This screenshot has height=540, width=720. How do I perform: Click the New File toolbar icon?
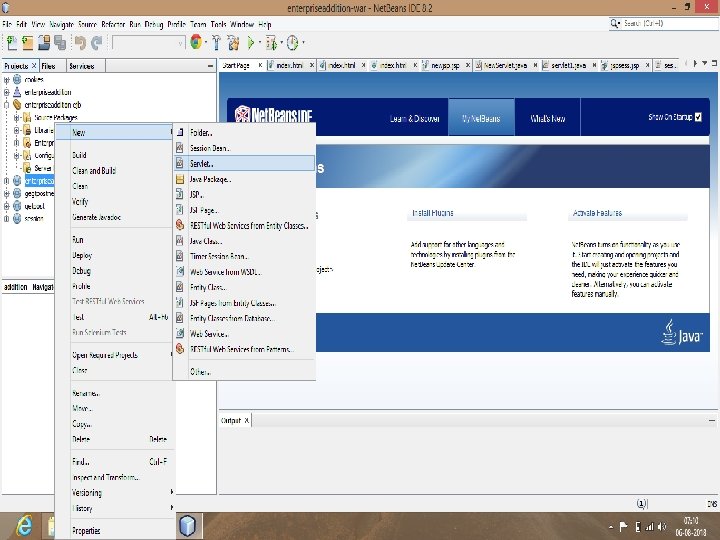click(11, 43)
